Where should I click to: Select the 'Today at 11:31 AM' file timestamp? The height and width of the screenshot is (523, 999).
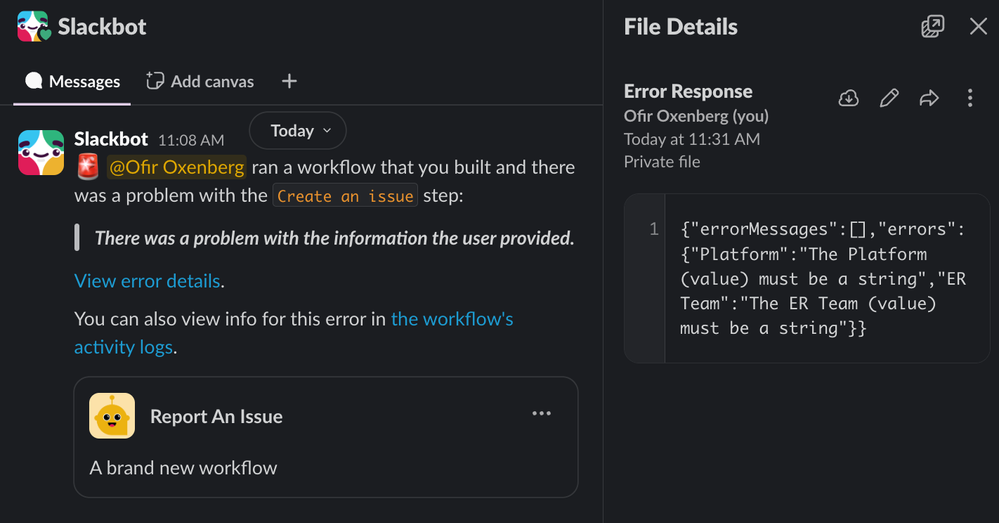point(692,139)
